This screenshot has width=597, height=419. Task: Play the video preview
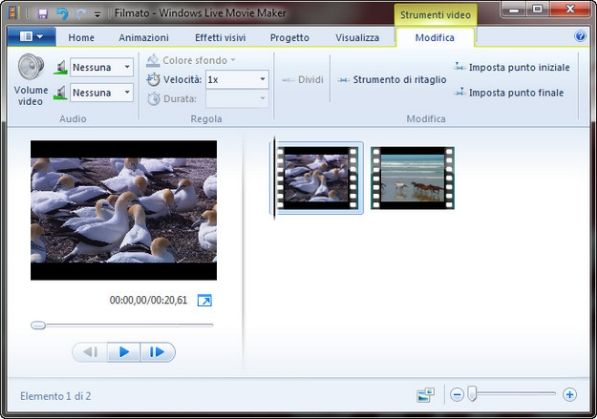[124, 352]
